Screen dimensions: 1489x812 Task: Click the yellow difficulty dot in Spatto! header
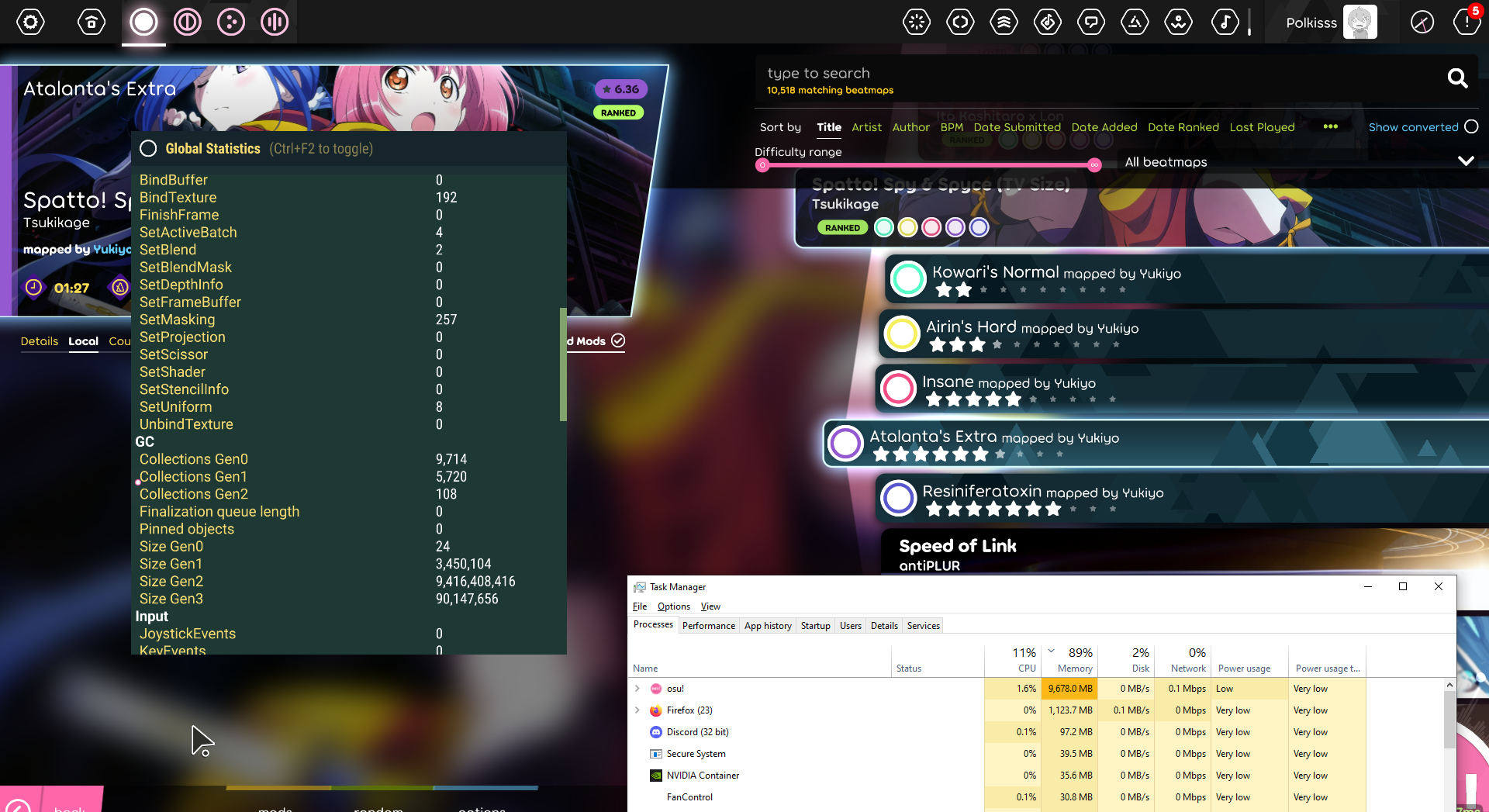pos(907,227)
